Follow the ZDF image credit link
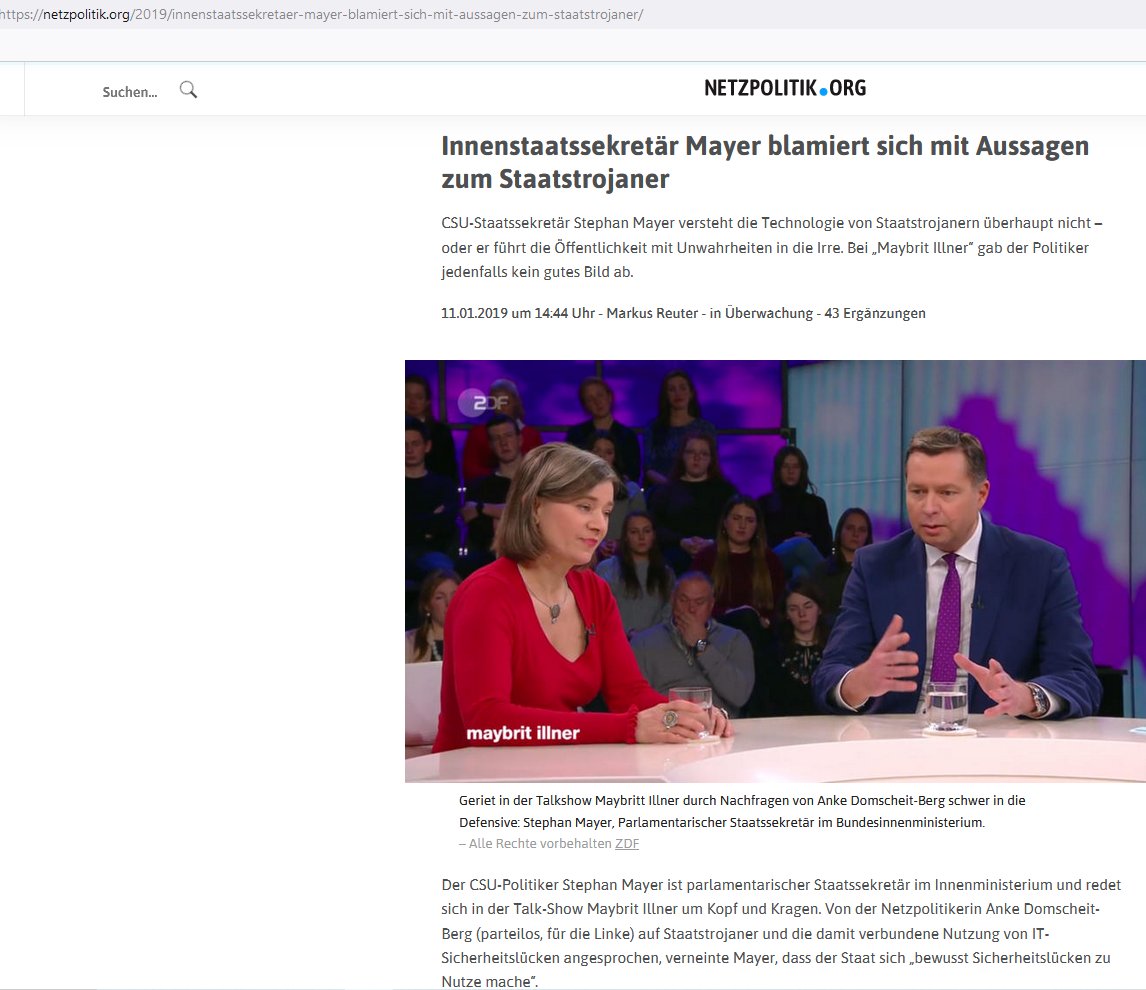 [627, 843]
